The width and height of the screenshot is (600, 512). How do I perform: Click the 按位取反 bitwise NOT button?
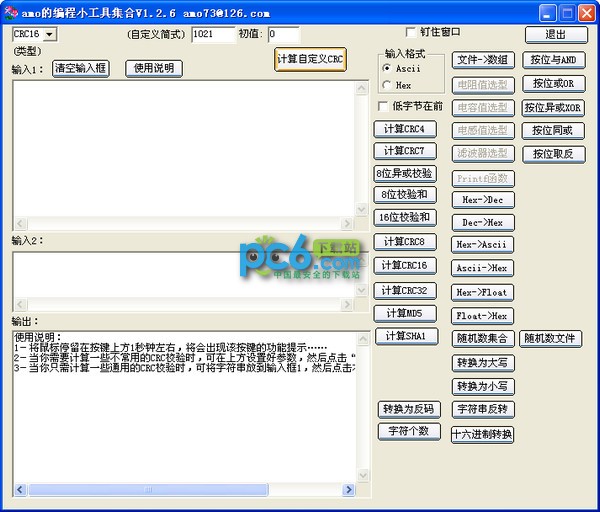pos(553,154)
